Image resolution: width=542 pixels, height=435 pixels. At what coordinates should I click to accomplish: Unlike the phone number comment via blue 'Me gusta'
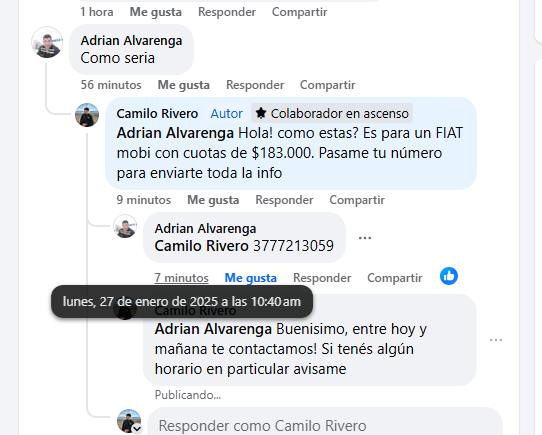pos(251,278)
